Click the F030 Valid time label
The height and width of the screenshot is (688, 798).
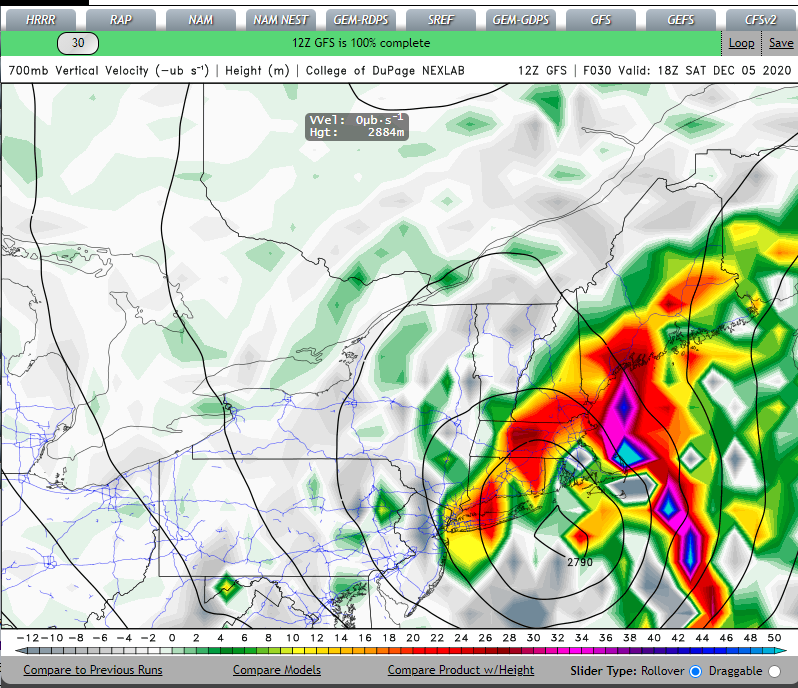(687, 71)
